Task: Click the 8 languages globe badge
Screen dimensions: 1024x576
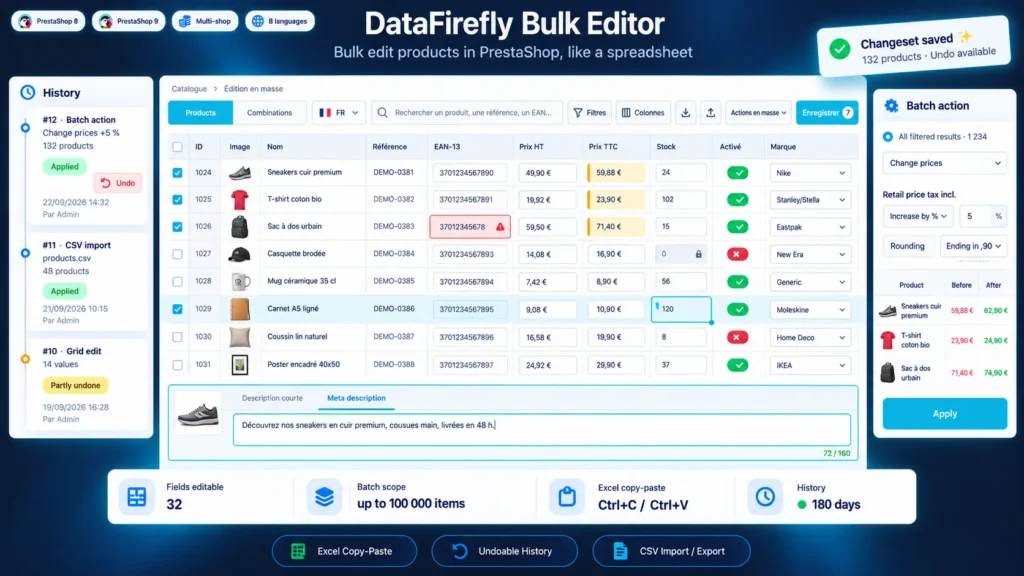Action: point(280,21)
